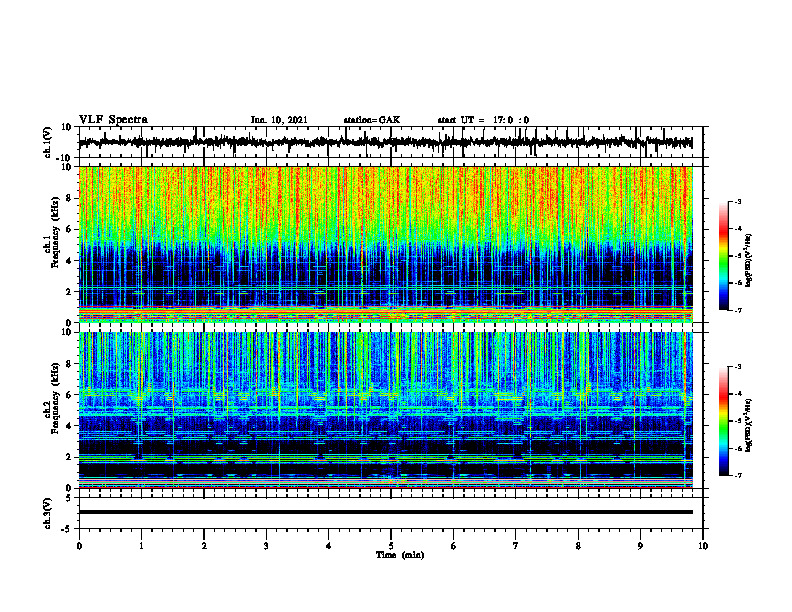Image resolution: width=792 pixels, height=612 pixels.
Task: Click the "6" kHz tick of ch.2 spectrogram
Action: 70,395
